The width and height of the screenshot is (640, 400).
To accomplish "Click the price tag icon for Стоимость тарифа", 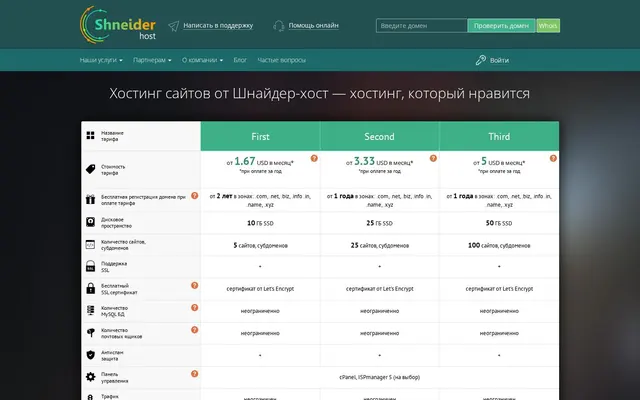I will click(91, 169).
